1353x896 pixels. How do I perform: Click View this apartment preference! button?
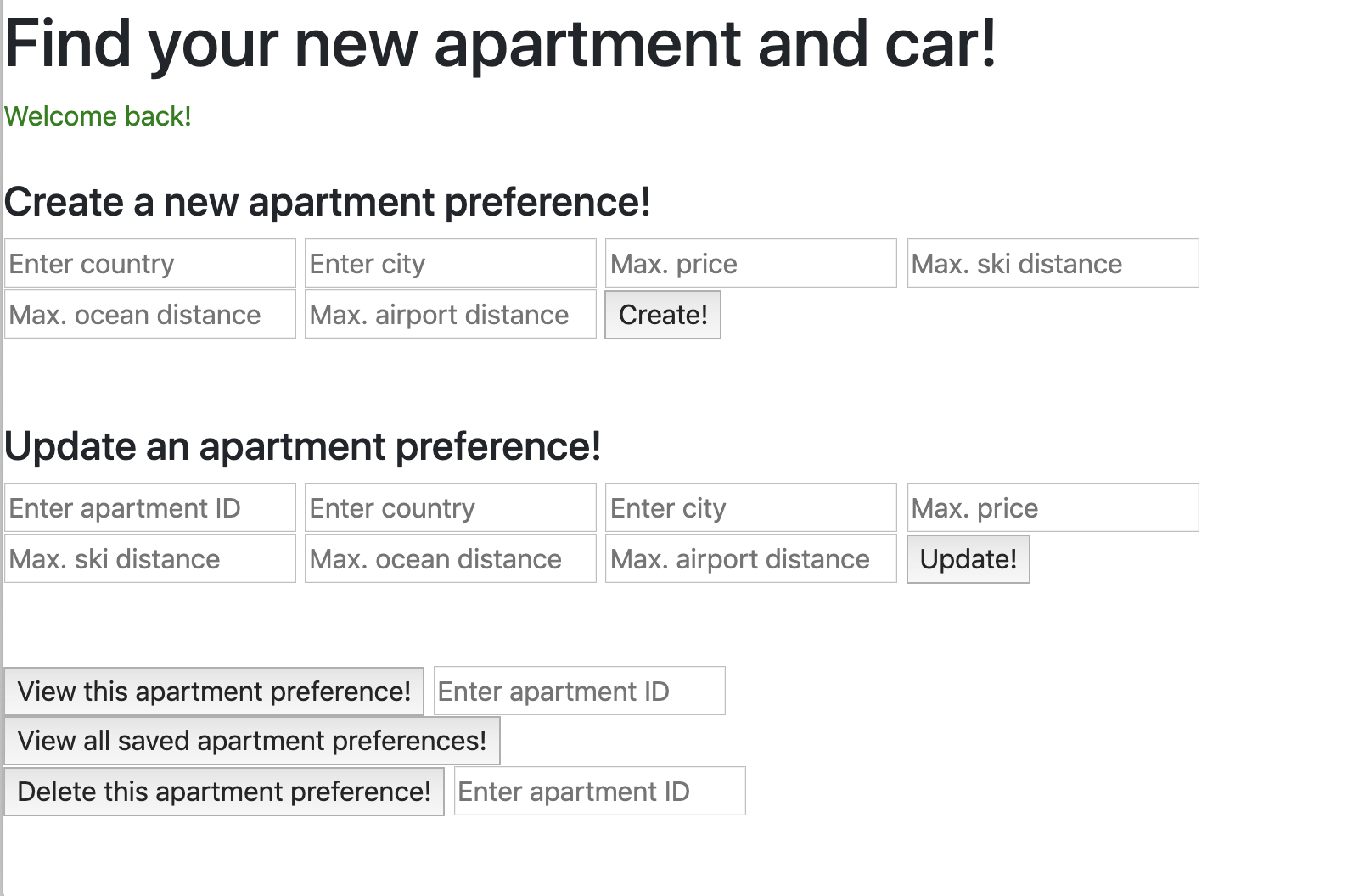tap(214, 692)
